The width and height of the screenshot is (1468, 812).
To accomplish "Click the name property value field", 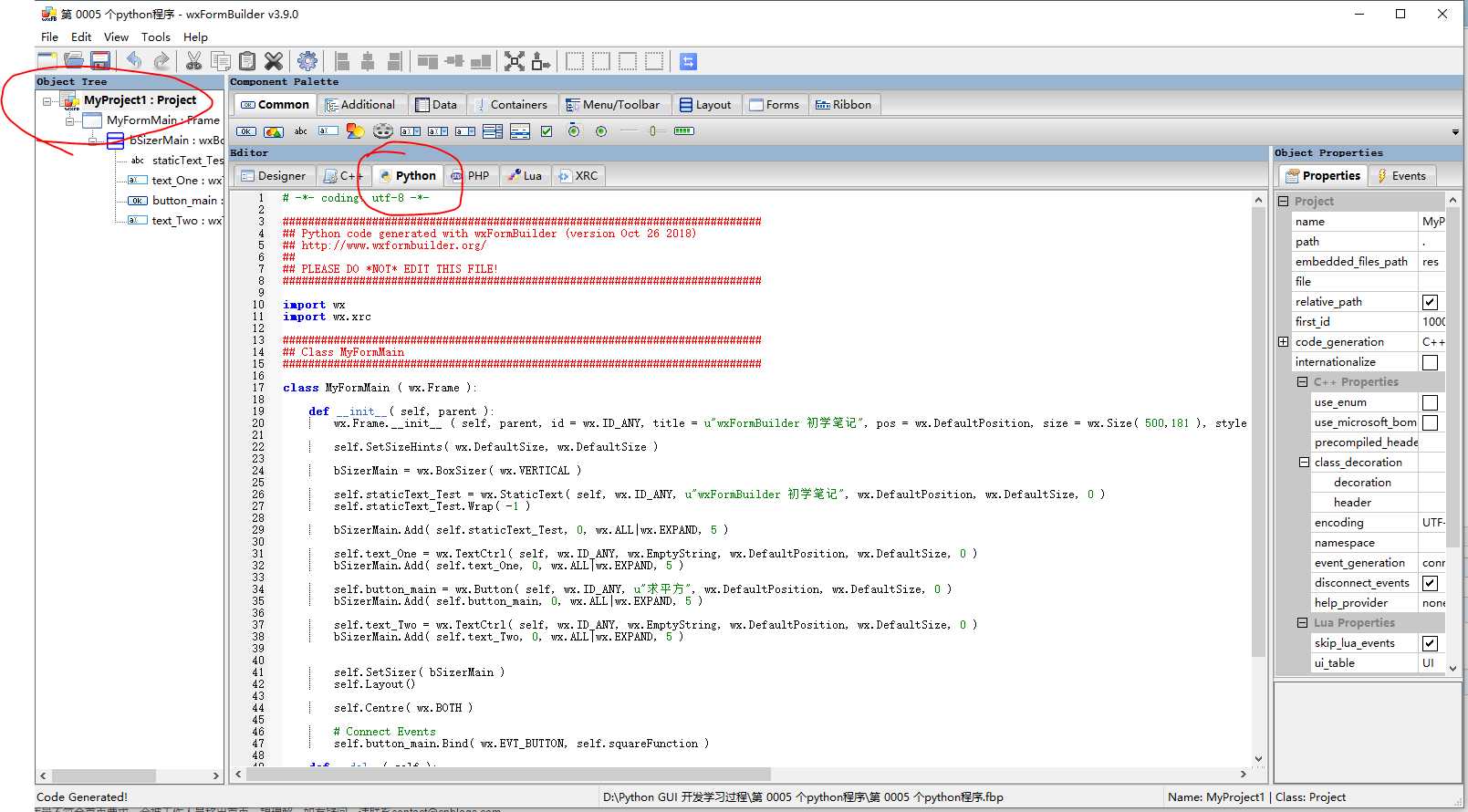I will [x=1432, y=222].
